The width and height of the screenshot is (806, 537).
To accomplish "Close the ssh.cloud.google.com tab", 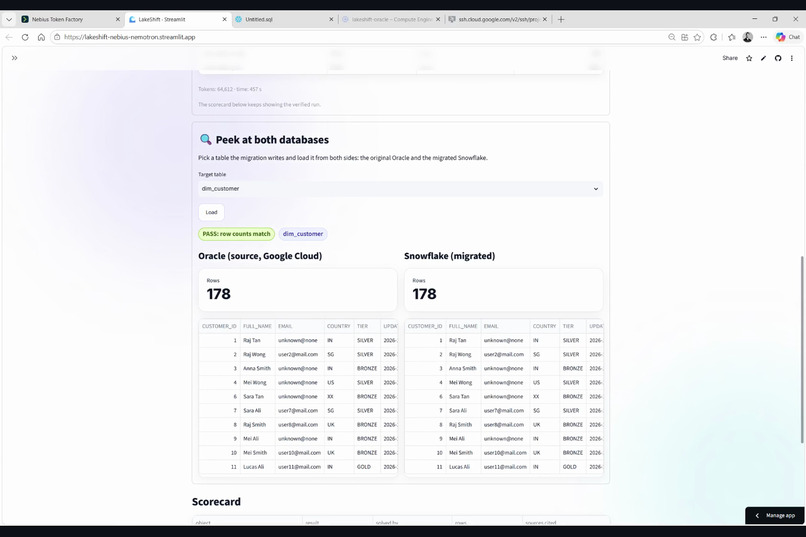I will [545, 20].
